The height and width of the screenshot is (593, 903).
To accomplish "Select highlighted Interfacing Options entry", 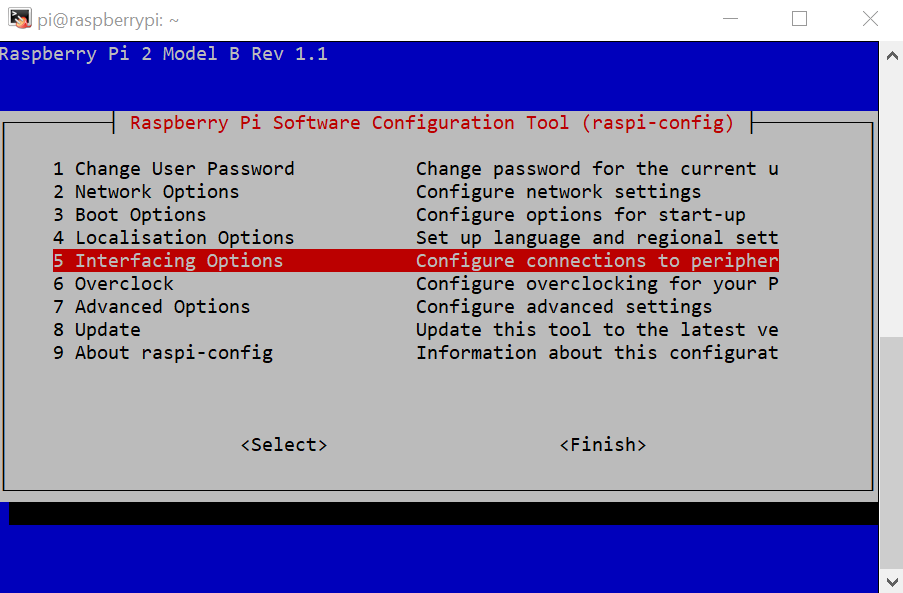I will (x=168, y=261).
